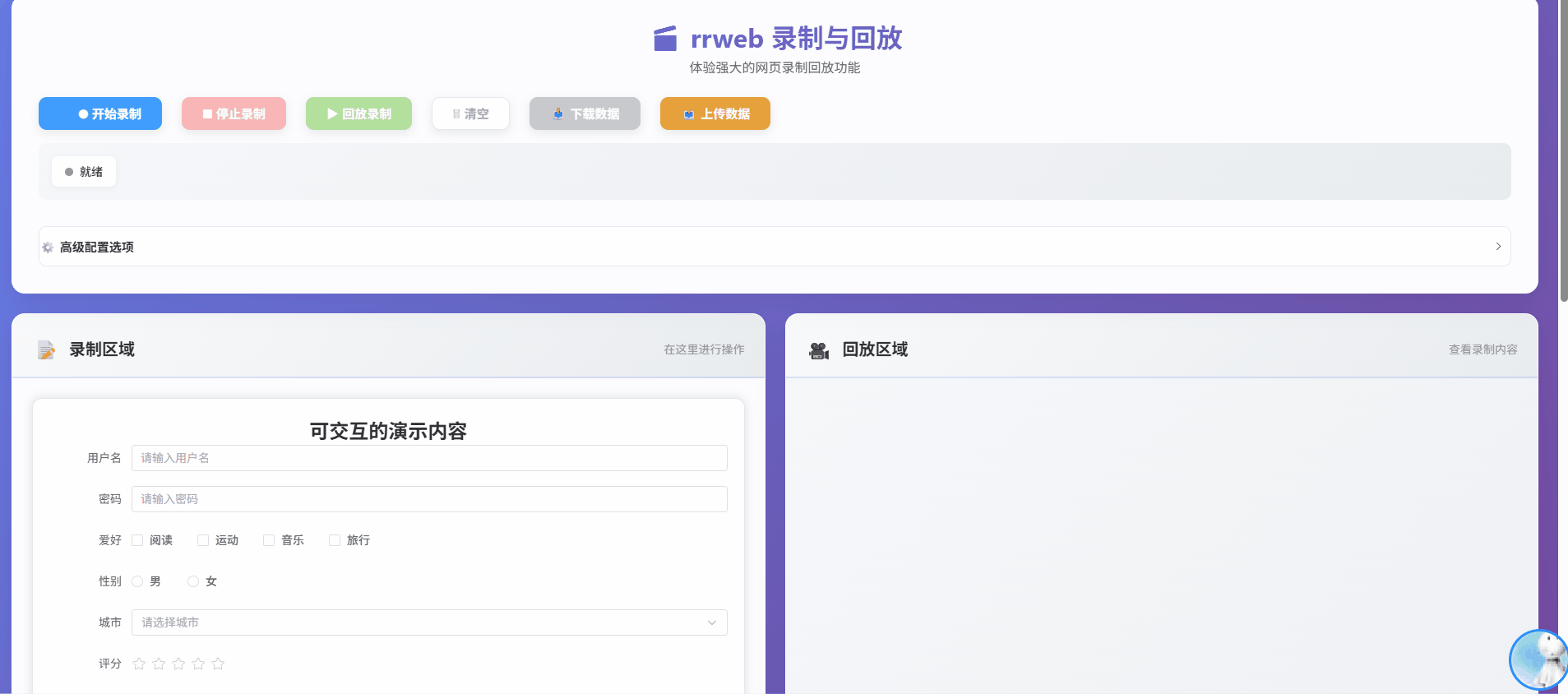Click the floating mascot avatar at bottom right
Viewport: 1568px width, 694px height.
pos(1539,660)
